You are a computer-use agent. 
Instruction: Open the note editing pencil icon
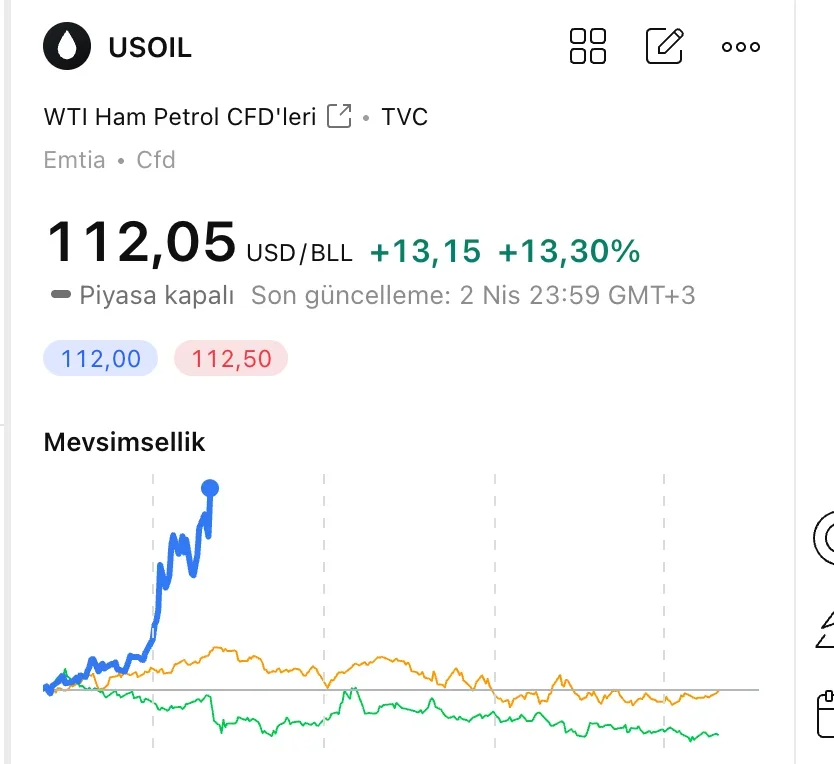coord(665,46)
